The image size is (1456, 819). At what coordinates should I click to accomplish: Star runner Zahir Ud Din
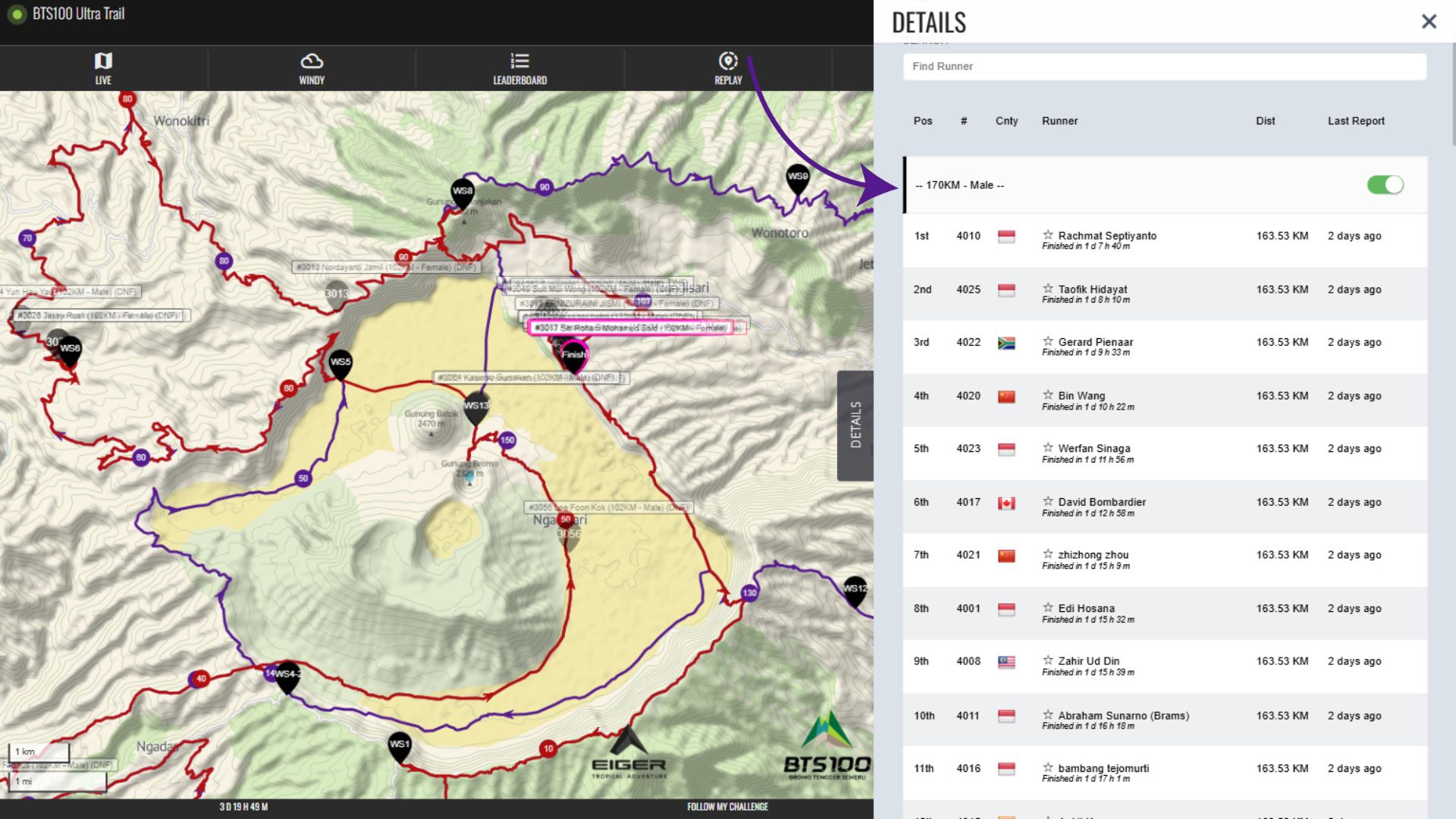point(1048,661)
